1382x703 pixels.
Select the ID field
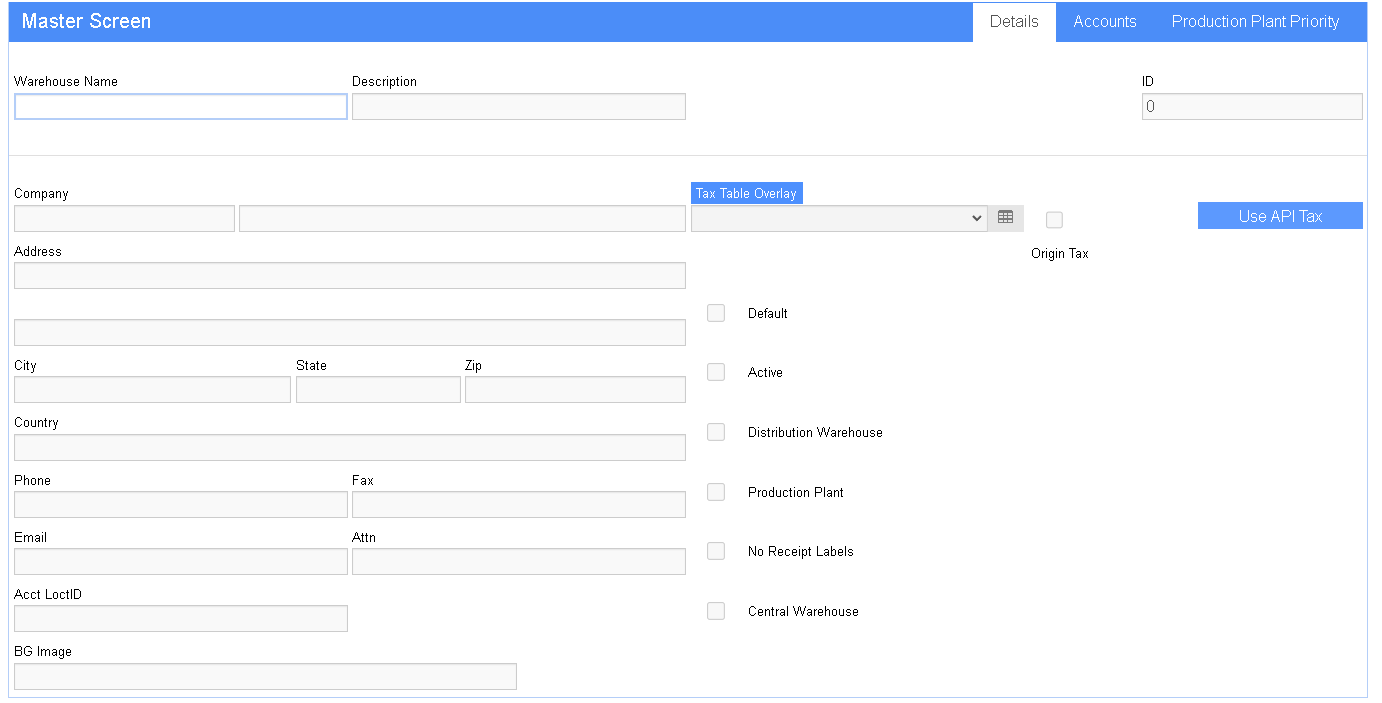click(1252, 107)
